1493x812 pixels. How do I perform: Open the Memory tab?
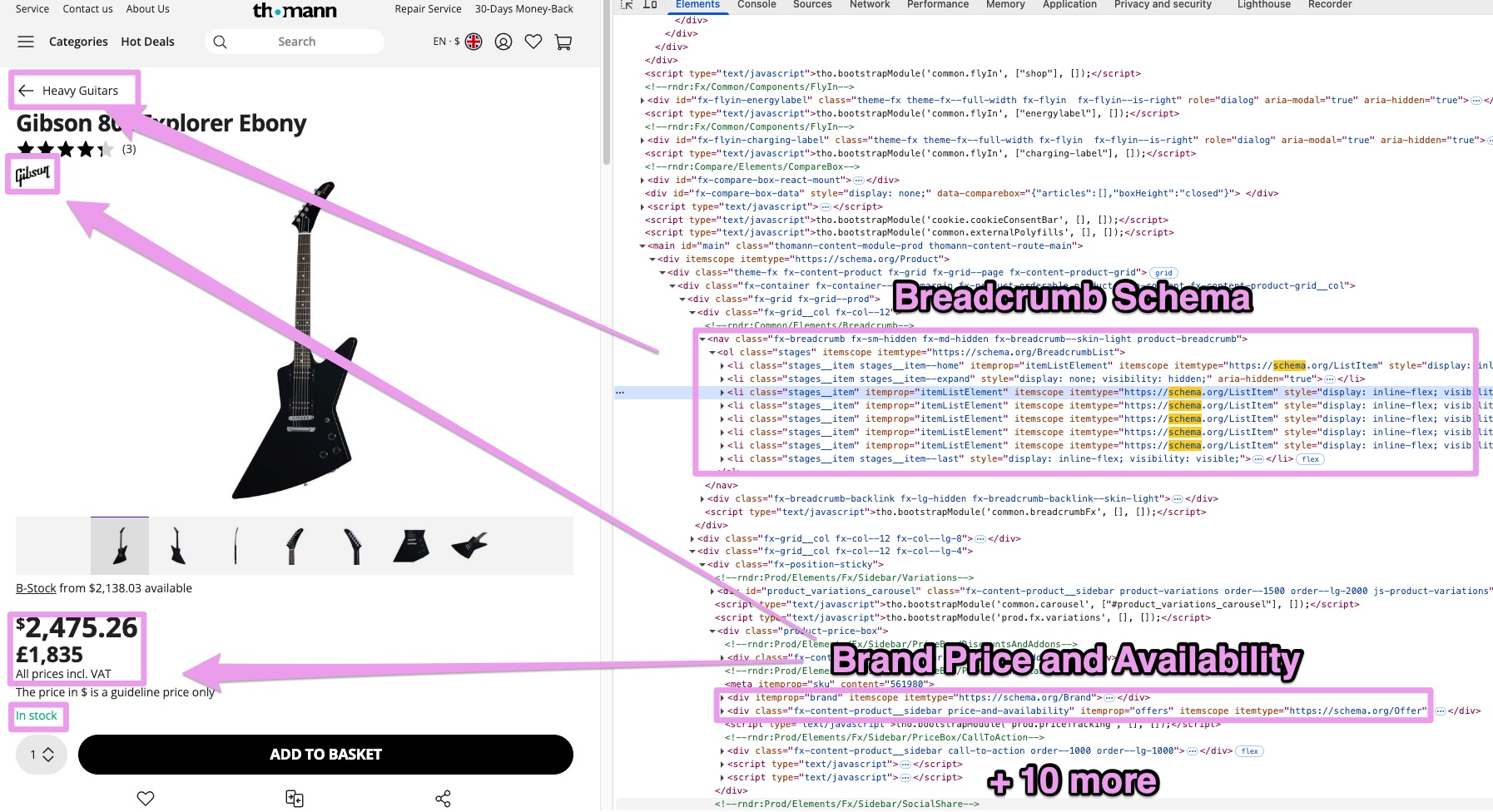click(1005, 5)
